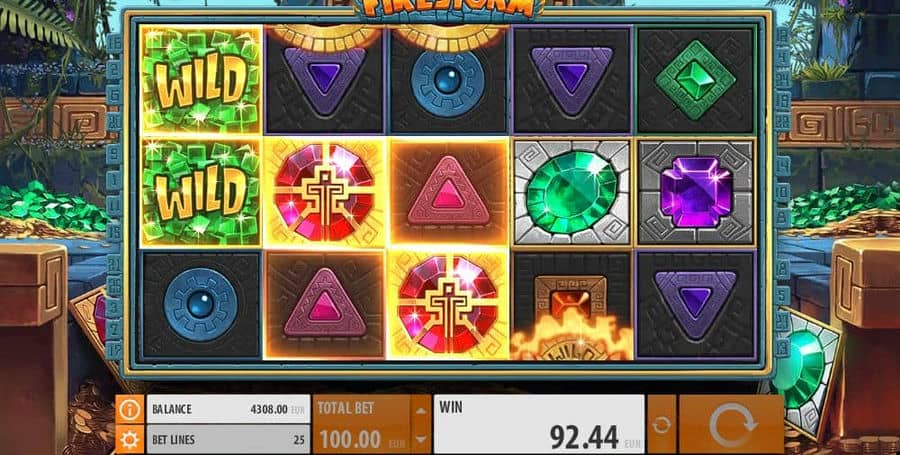Increase total bet with the up arrow
Viewport: 900px width, 455px height.
pos(421,410)
